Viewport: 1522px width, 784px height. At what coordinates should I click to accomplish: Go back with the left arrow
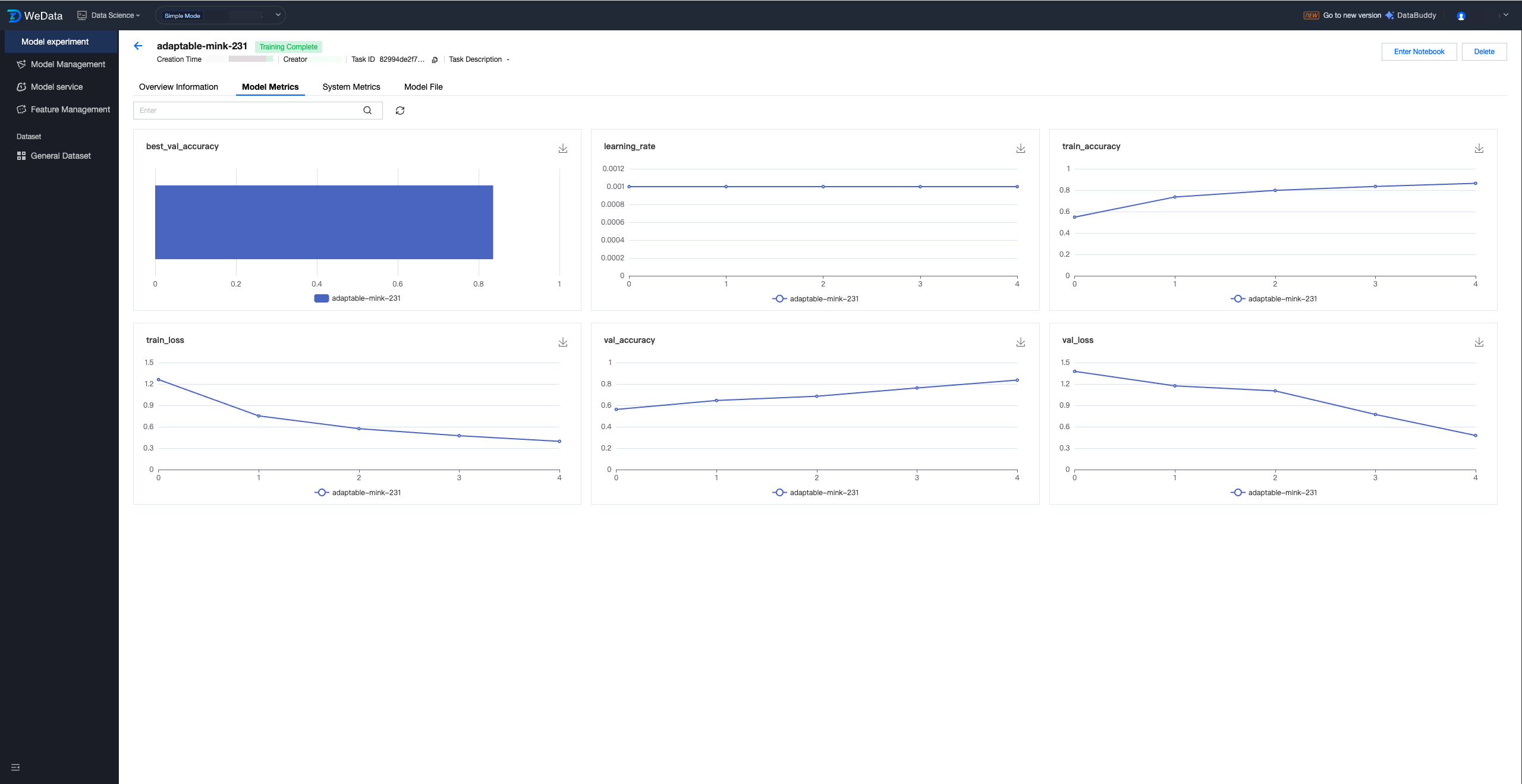[x=138, y=46]
